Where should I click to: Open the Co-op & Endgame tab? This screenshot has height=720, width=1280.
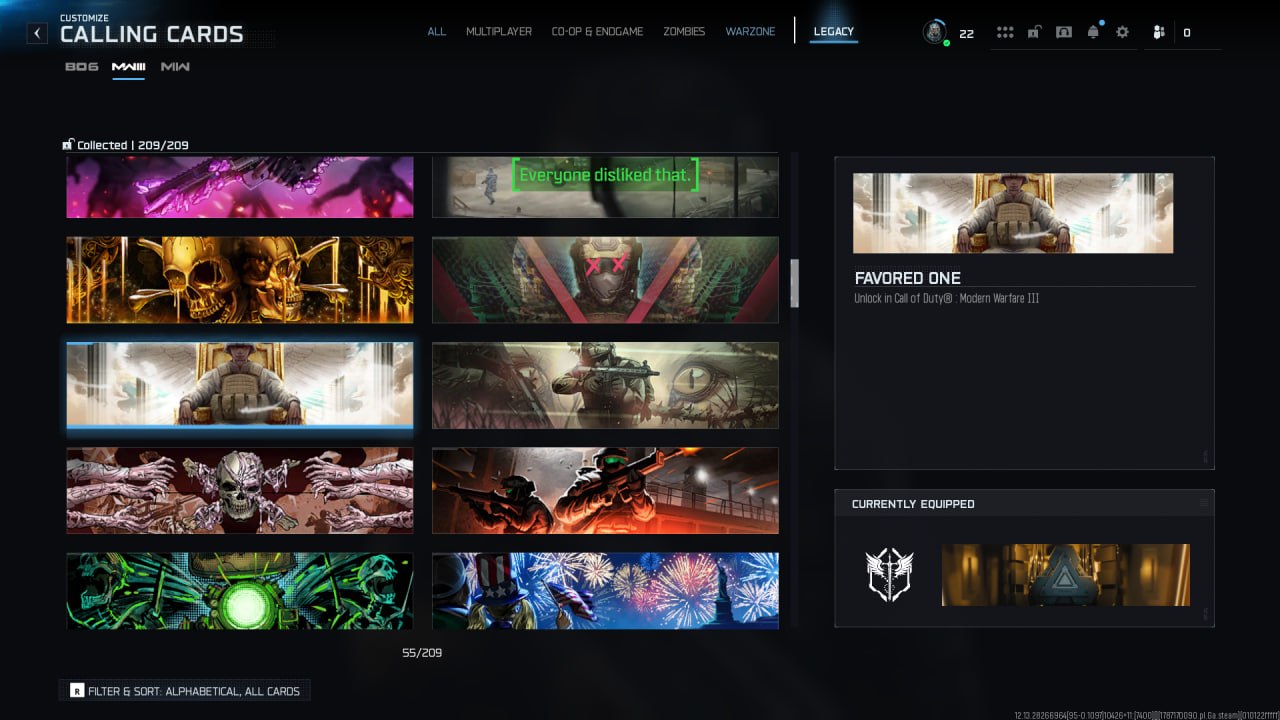[x=598, y=32]
